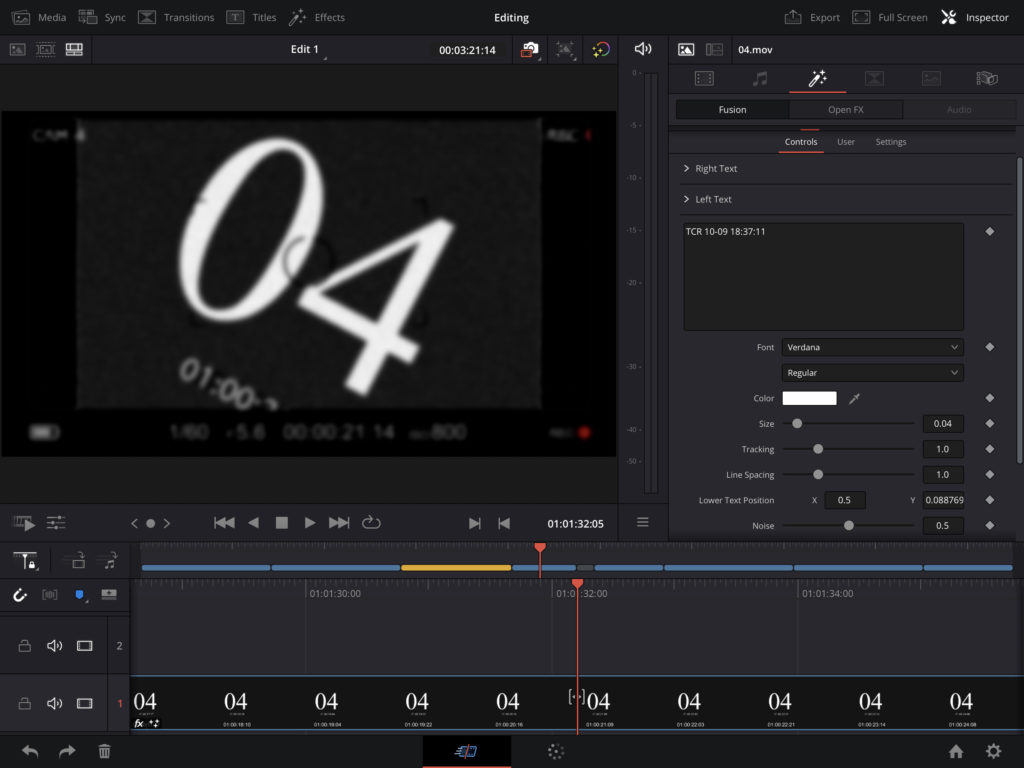Open the Image tab in Inspector

pos(931,79)
